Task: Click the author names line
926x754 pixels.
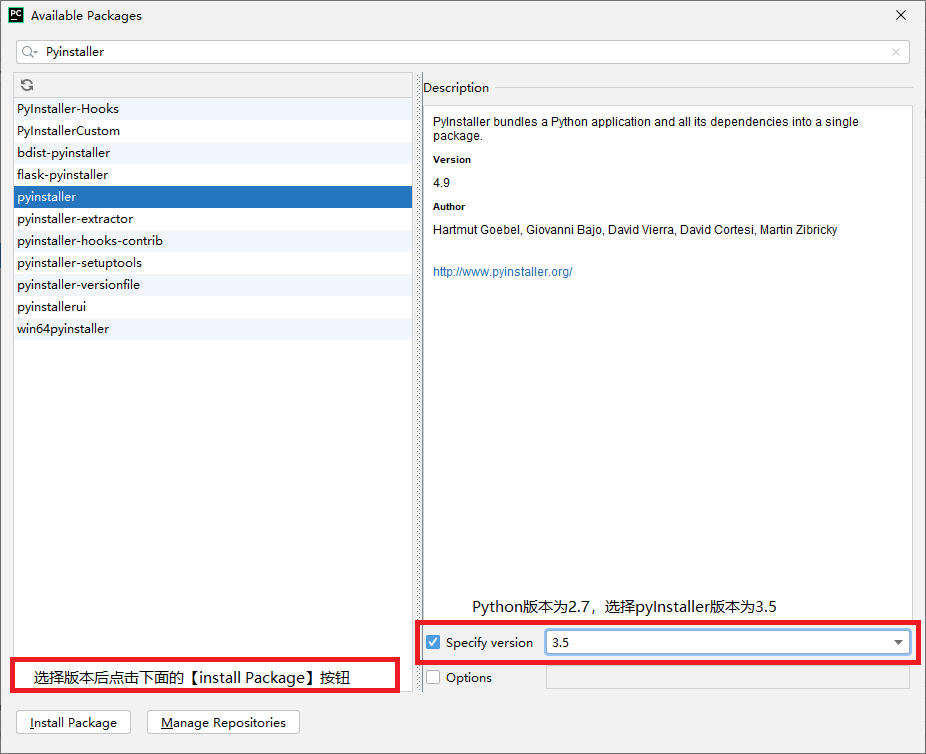Action: (635, 230)
